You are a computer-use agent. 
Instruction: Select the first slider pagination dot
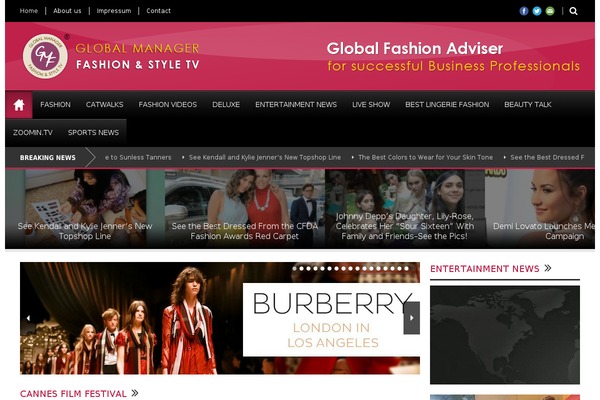pos(295,268)
